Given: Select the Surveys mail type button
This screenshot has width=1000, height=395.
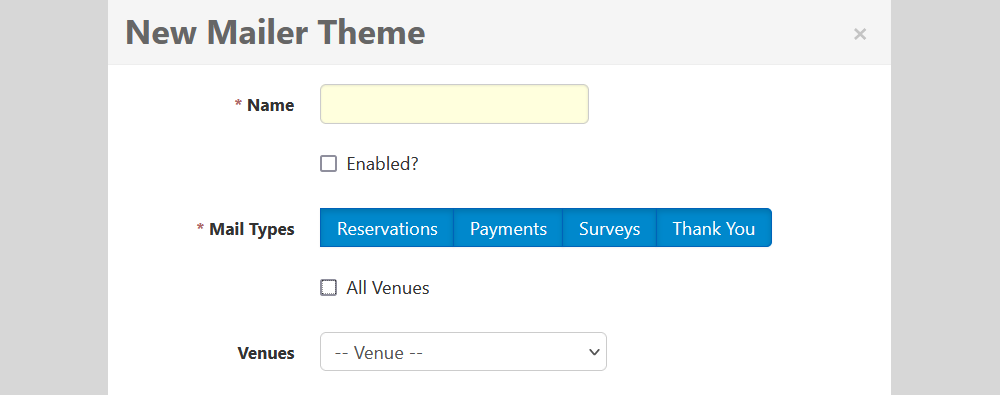Looking at the screenshot, I should tap(609, 228).
